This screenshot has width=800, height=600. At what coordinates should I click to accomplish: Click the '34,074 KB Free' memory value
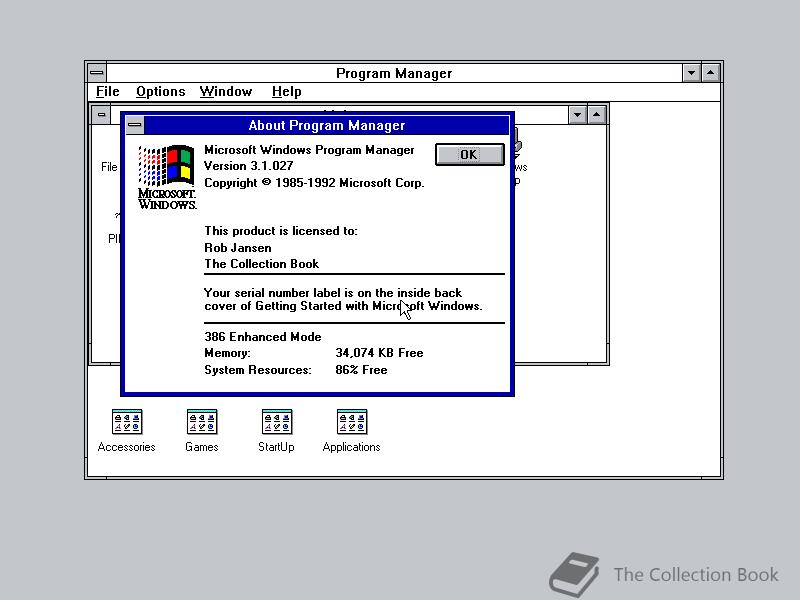click(379, 353)
